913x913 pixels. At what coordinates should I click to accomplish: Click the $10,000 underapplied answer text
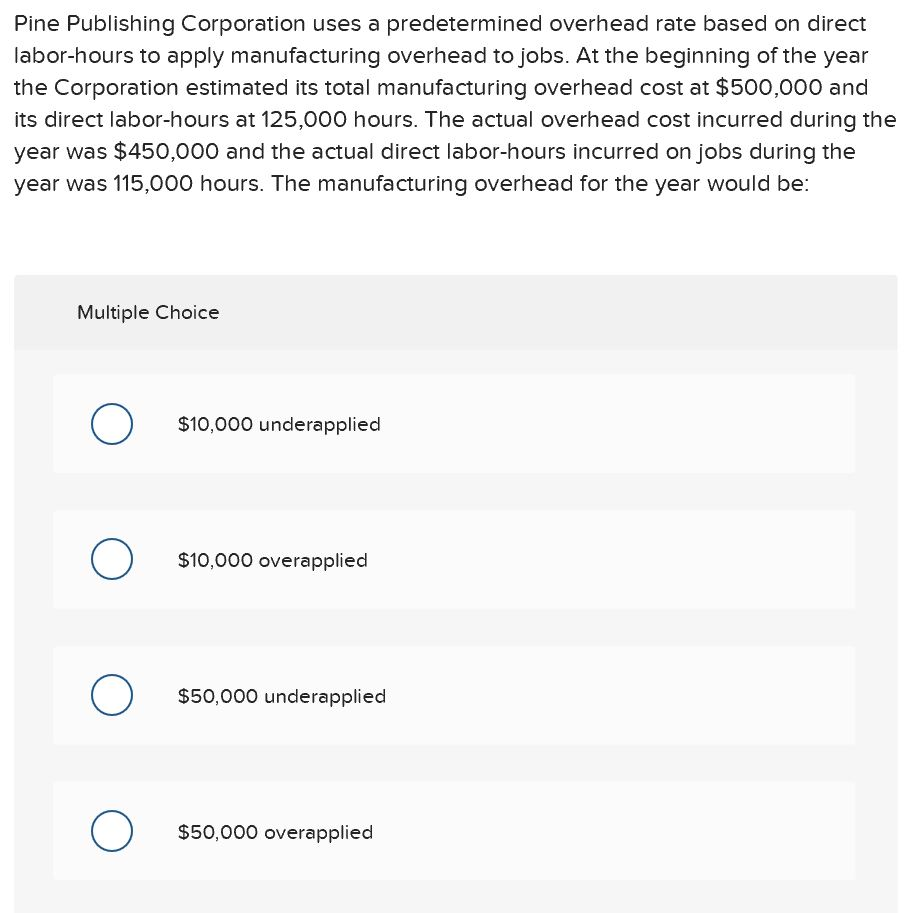click(x=279, y=424)
